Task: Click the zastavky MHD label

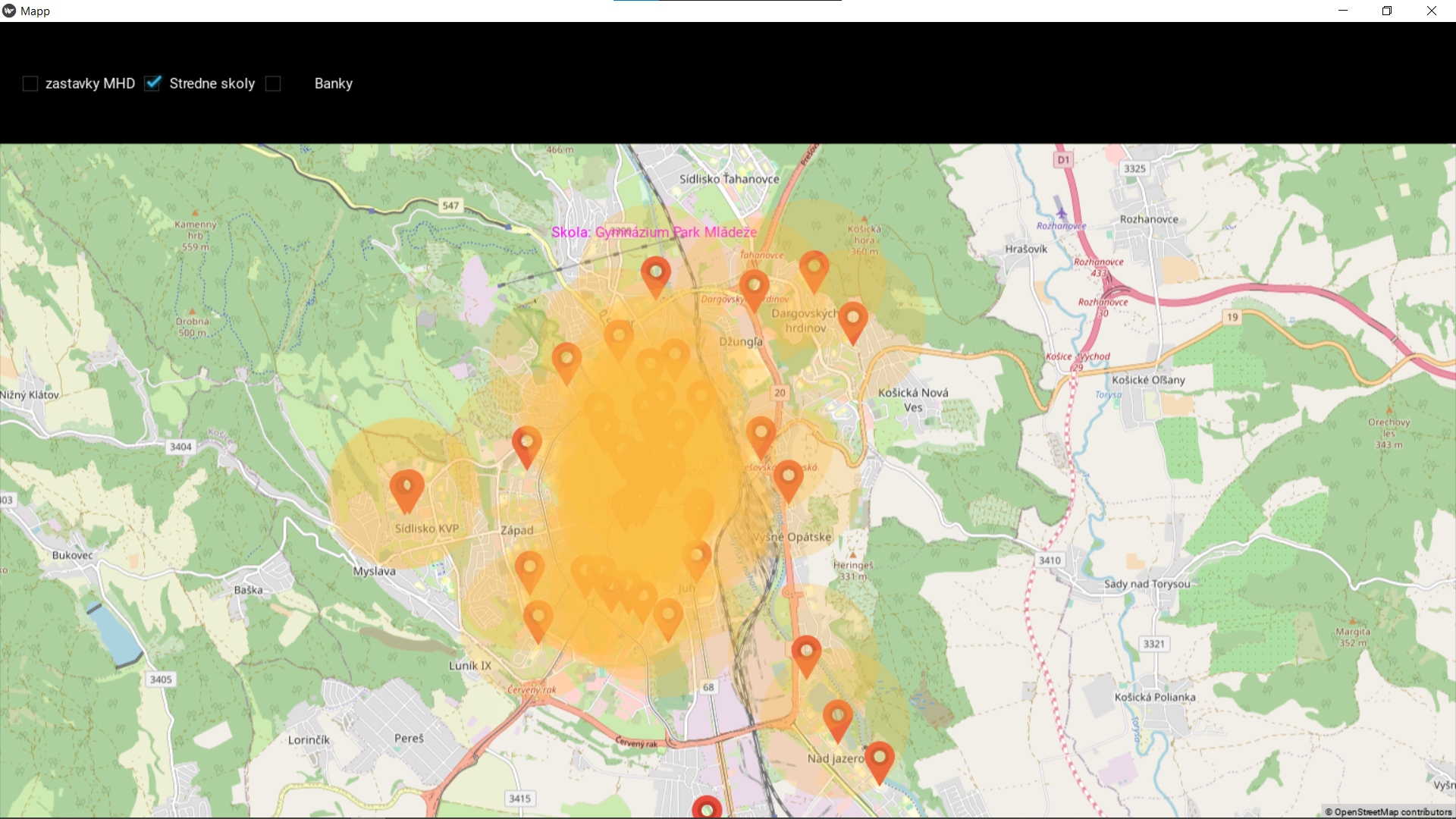Action: (x=89, y=83)
